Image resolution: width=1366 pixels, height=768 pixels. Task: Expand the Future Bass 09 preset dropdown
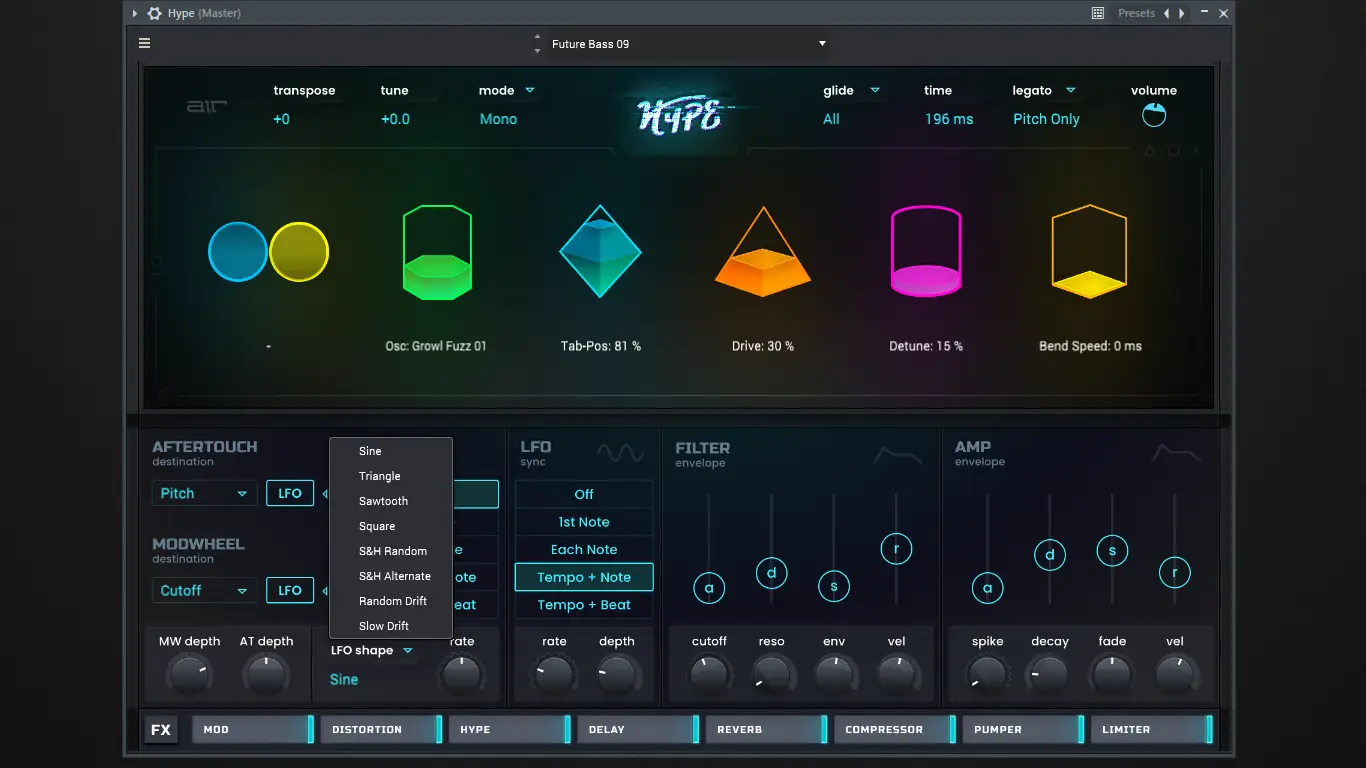coord(822,44)
